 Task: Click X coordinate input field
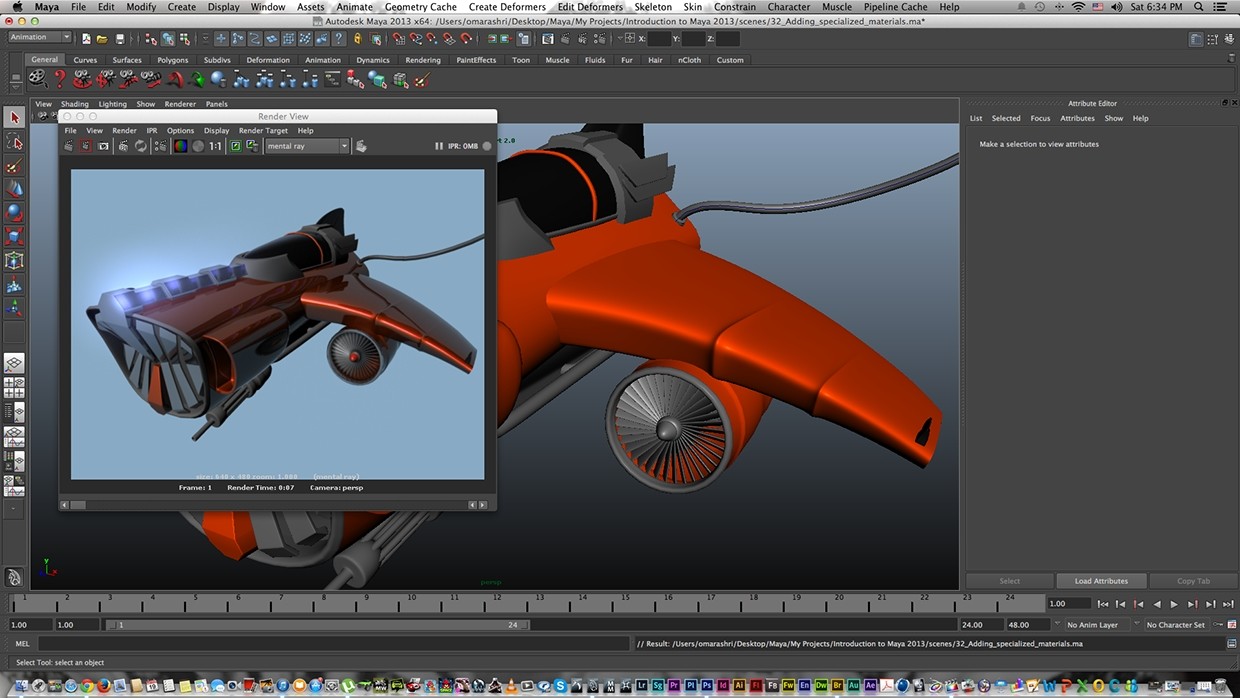click(659, 39)
